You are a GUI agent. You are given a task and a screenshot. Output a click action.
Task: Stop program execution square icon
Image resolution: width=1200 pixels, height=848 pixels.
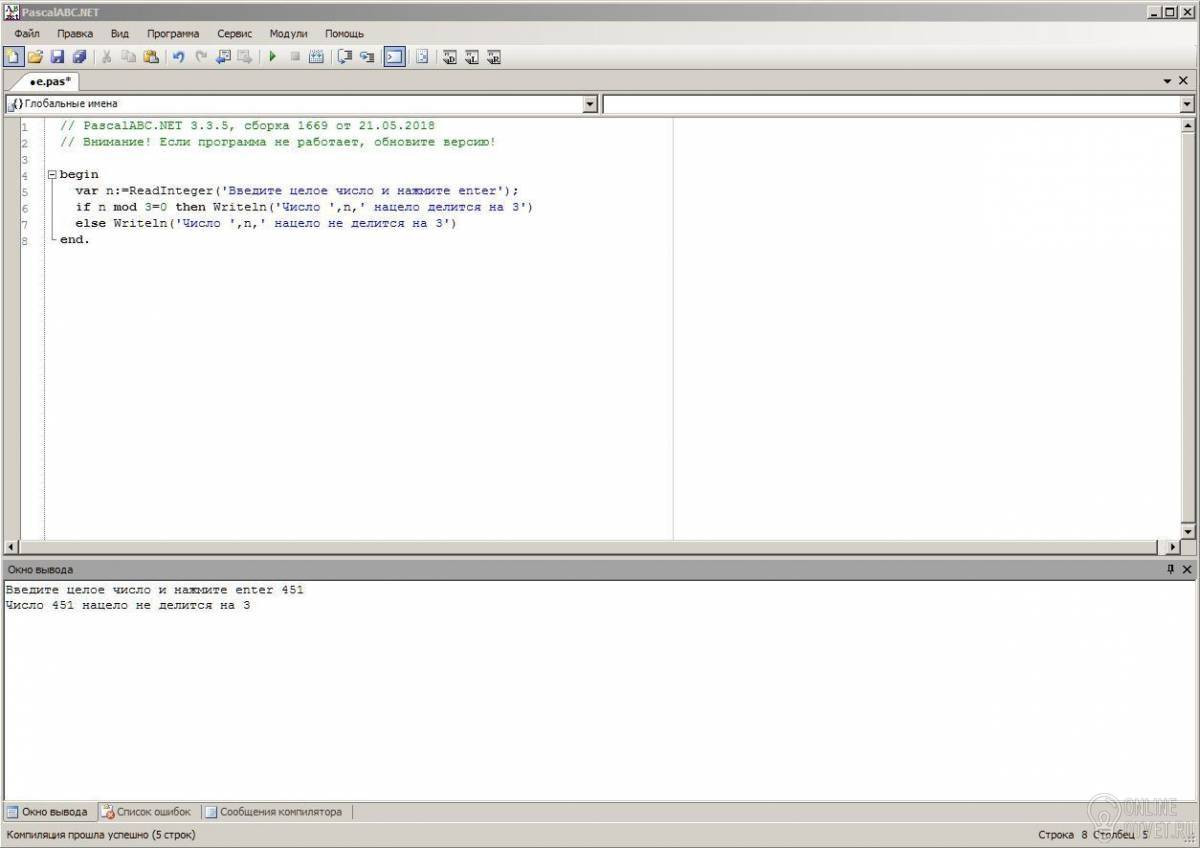295,57
